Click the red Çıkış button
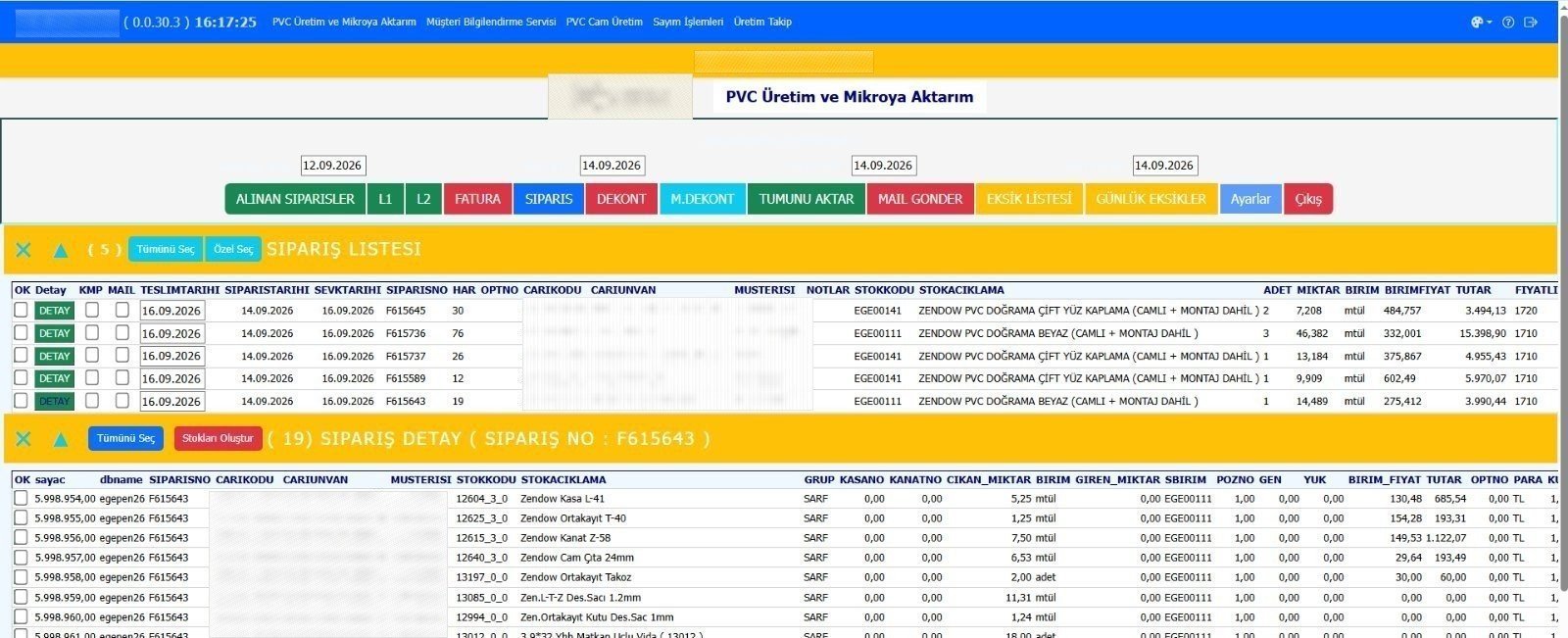Image resolution: width=1568 pixels, height=638 pixels. point(1308,199)
